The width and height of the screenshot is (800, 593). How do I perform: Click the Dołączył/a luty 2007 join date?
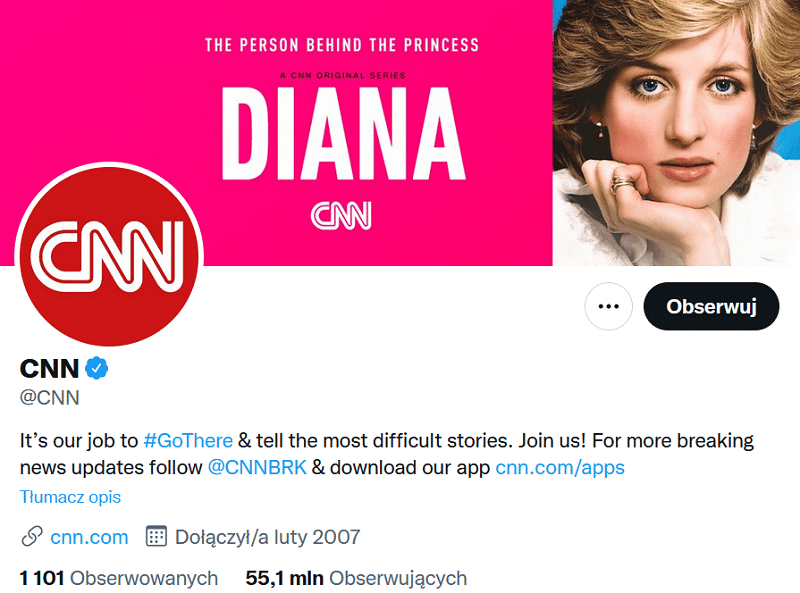pos(267,537)
